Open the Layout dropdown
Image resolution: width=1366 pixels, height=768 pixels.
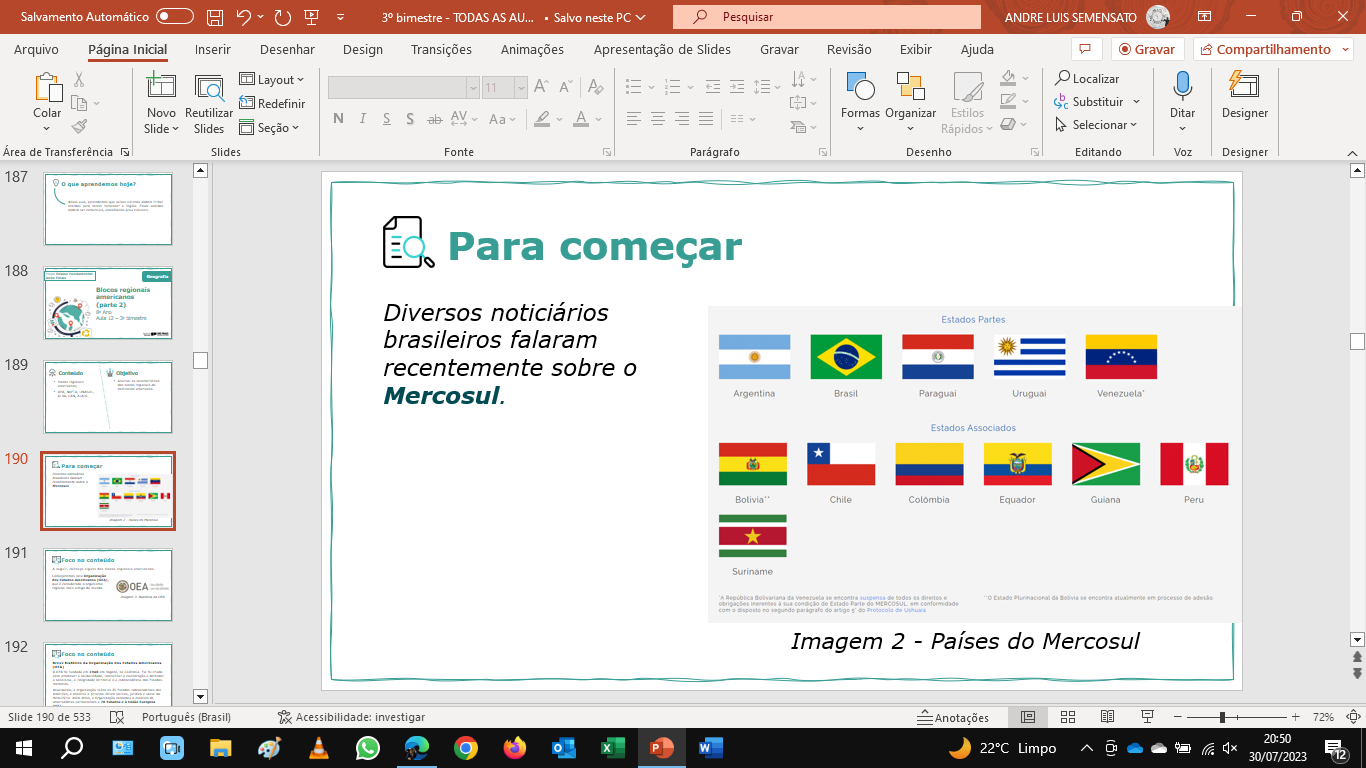click(x=272, y=79)
